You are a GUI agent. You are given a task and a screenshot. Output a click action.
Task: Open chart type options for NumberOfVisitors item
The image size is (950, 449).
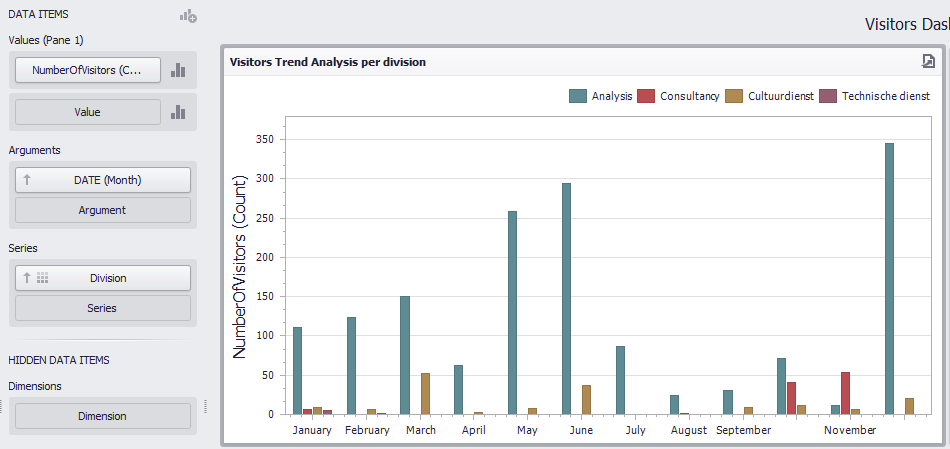178,70
